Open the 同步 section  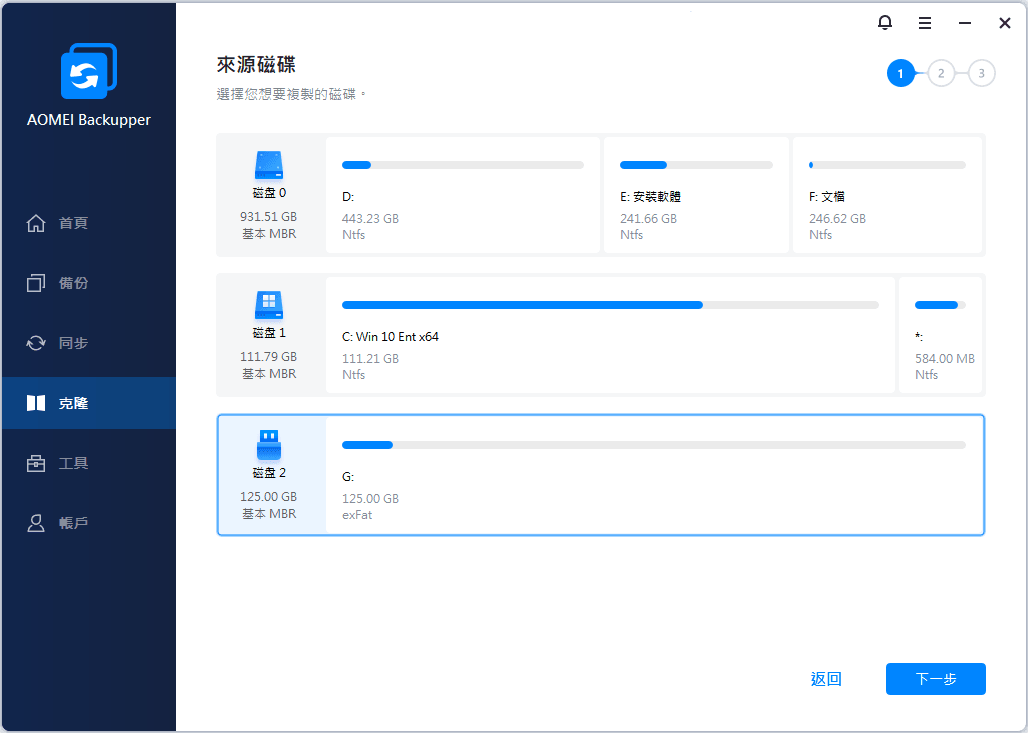point(89,343)
